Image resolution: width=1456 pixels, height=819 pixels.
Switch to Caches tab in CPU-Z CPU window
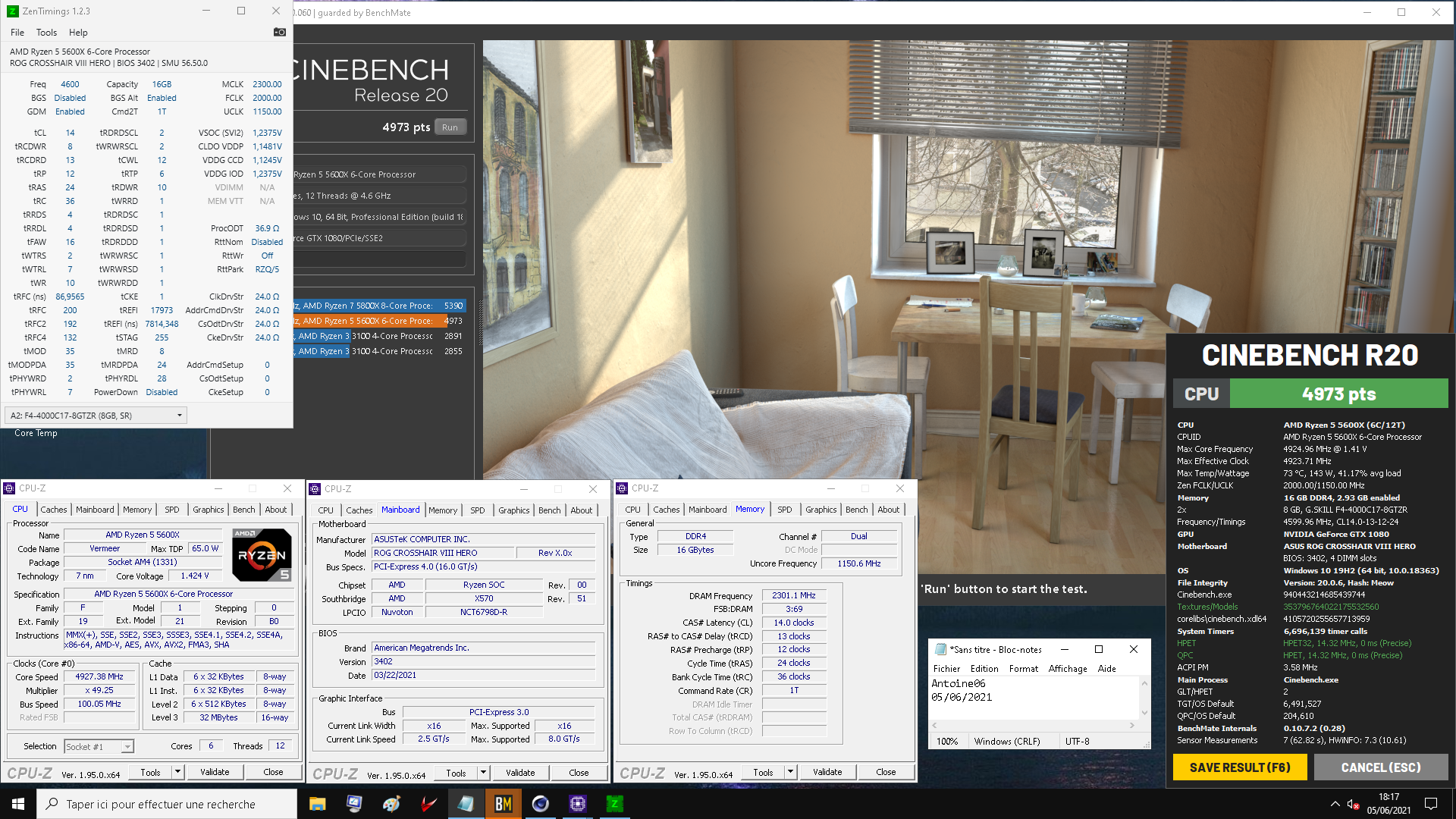(54, 510)
